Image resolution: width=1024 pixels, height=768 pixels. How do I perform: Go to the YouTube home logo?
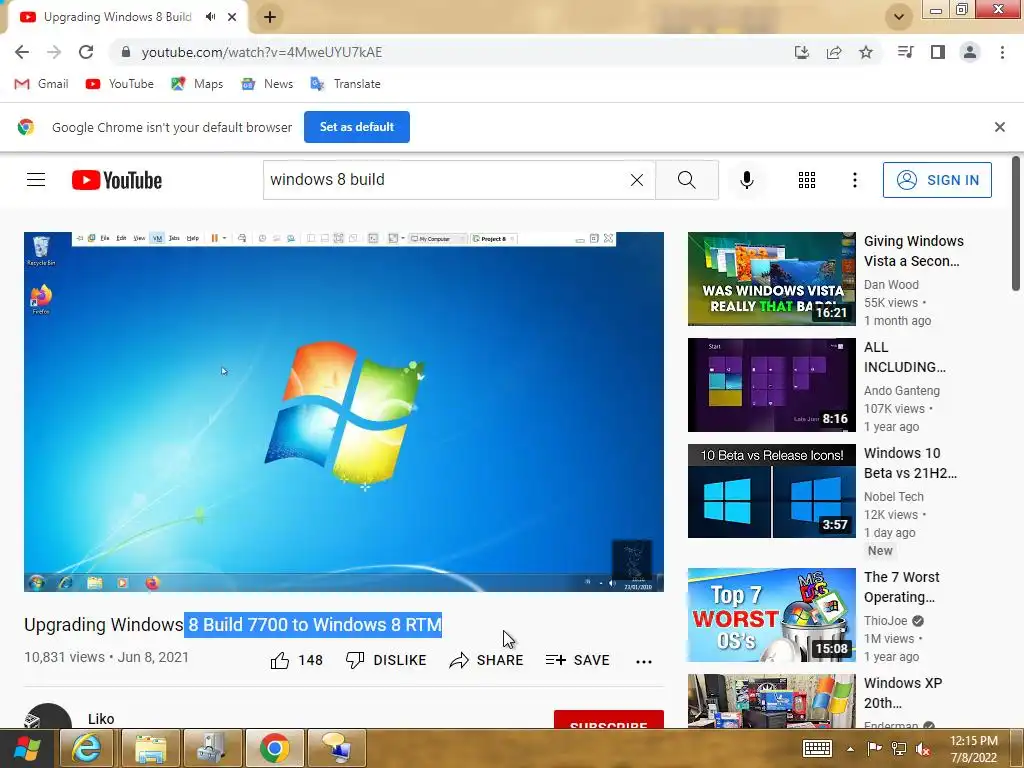tap(117, 180)
